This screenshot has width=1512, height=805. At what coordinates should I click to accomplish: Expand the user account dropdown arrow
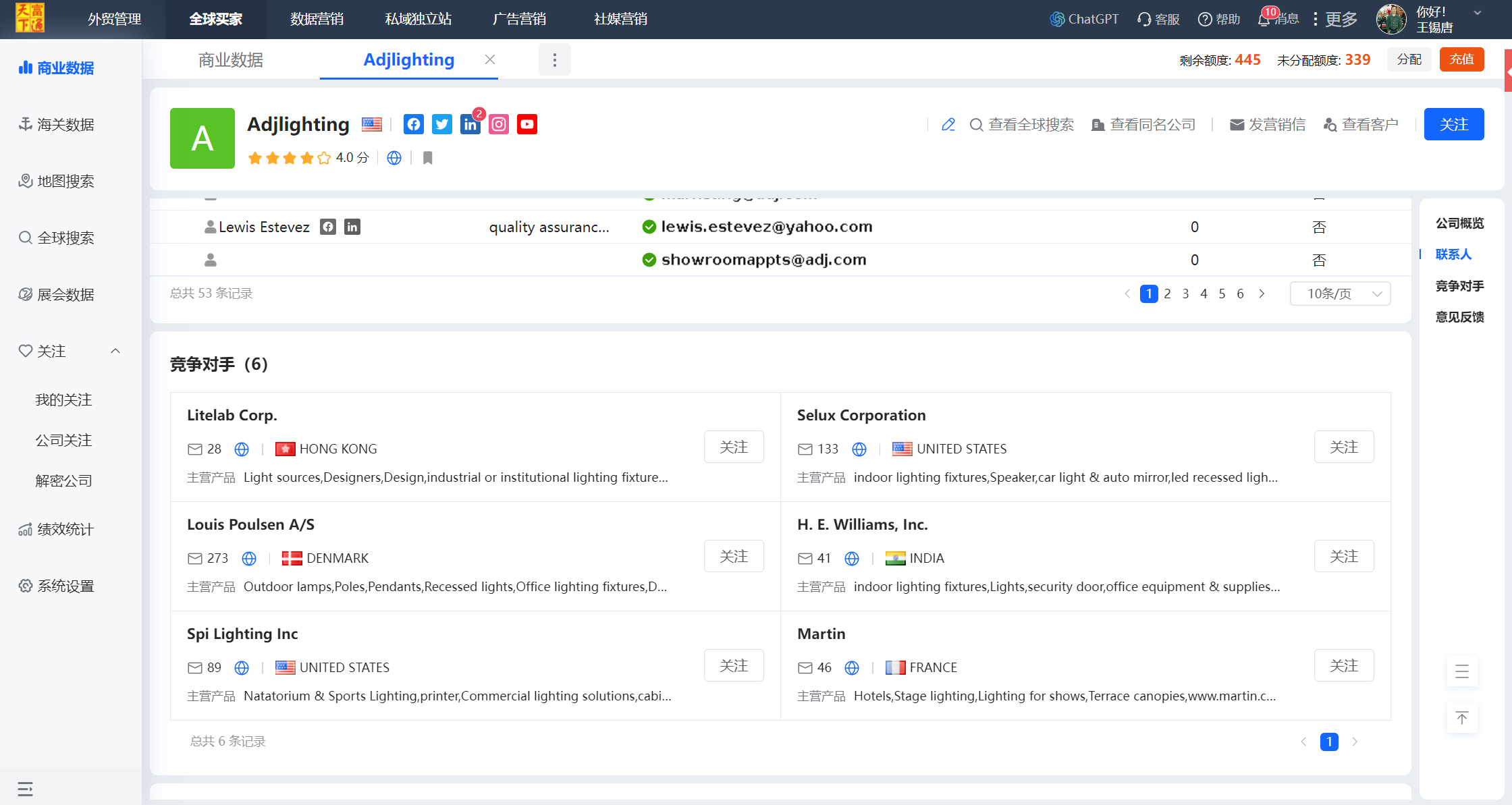coord(1478,13)
